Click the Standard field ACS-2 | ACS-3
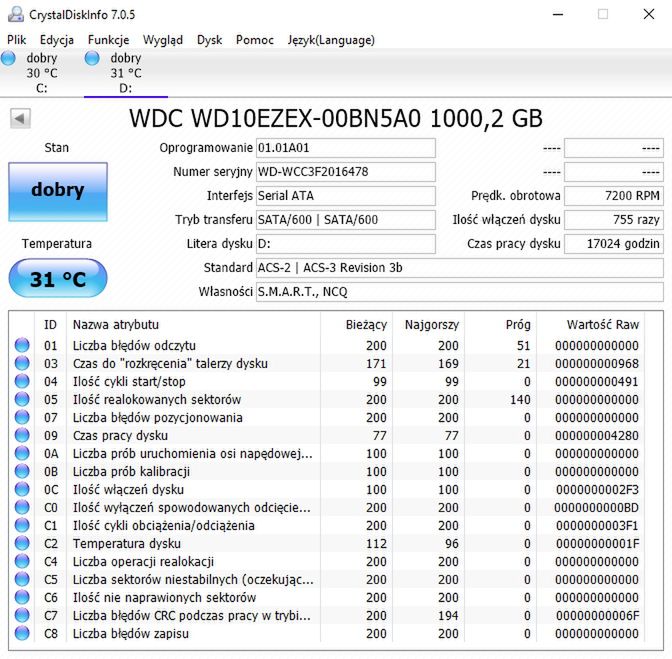672x659 pixels. tap(460, 268)
